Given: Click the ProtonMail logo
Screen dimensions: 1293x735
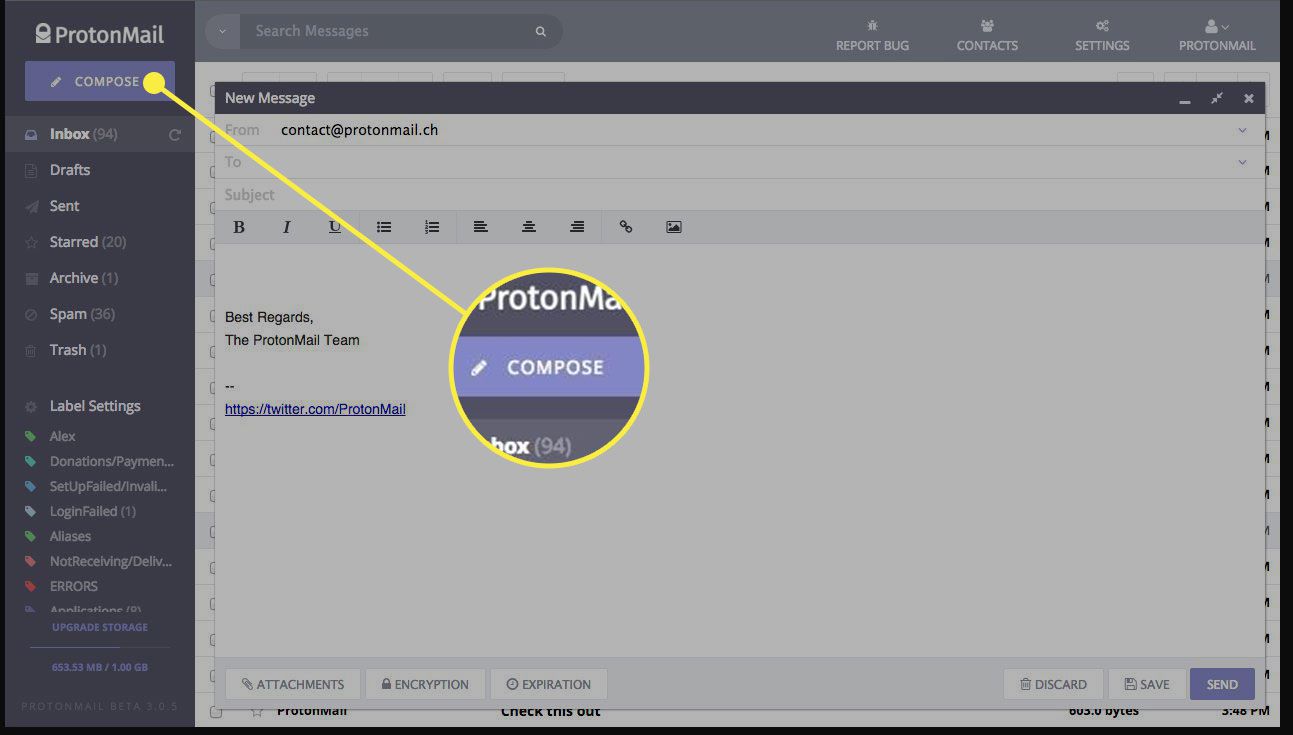Looking at the screenshot, I should point(100,34).
